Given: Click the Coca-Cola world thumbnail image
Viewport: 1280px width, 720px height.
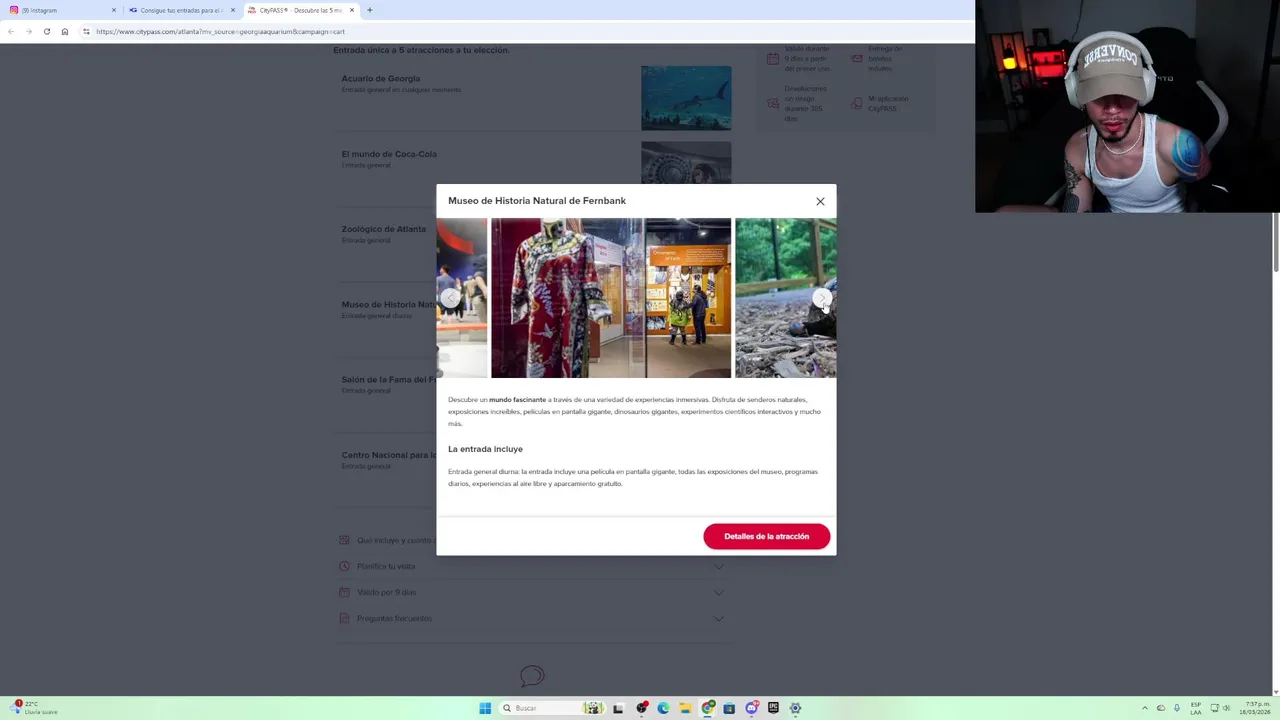Looking at the screenshot, I should tap(686, 162).
